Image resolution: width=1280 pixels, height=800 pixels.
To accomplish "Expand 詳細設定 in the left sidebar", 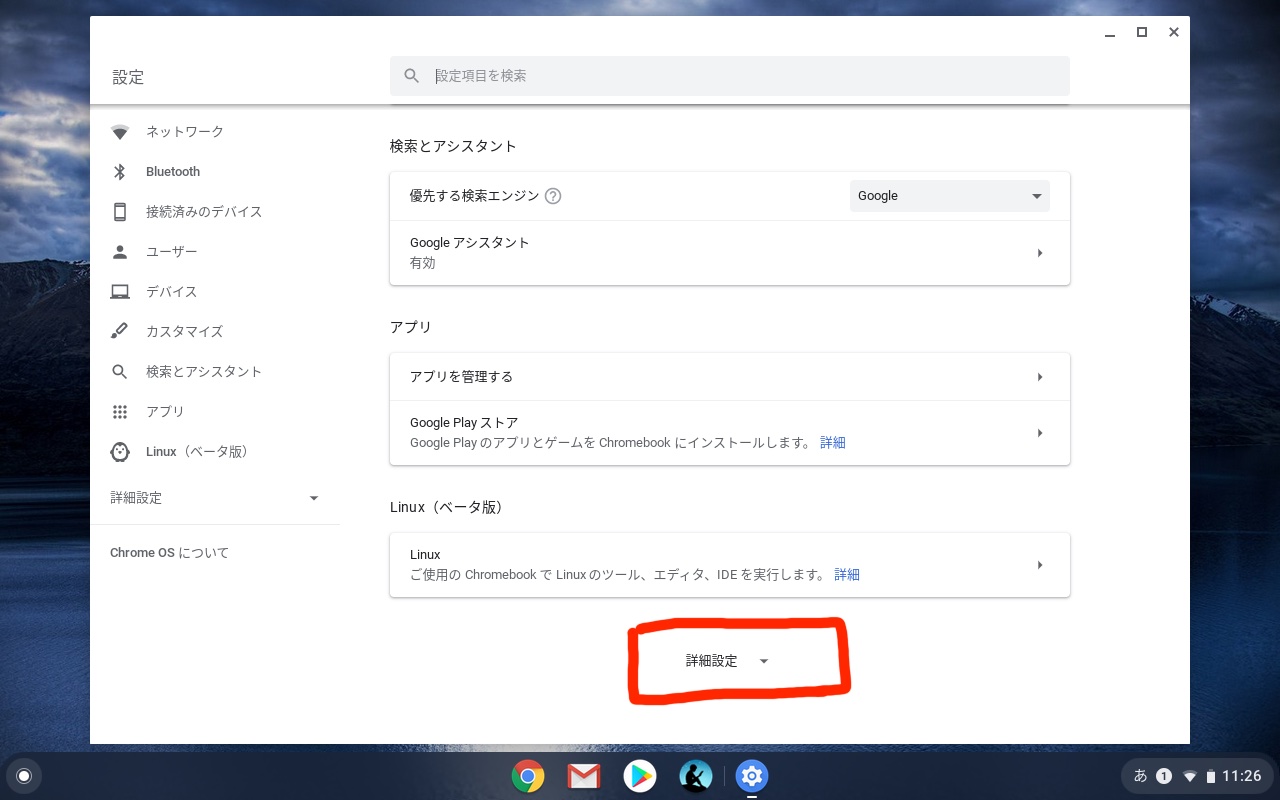I will [137, 497].
